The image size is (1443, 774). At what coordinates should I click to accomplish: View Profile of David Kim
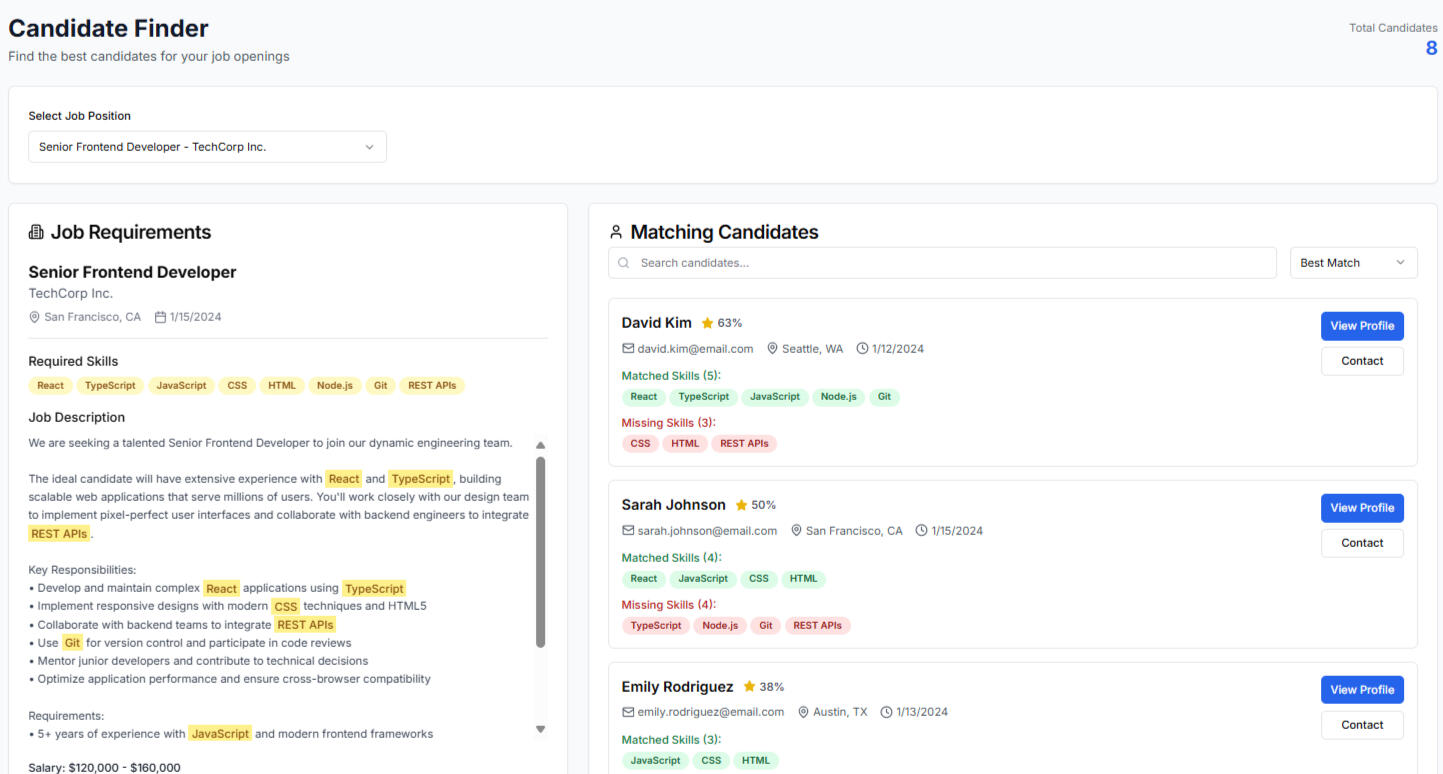click(1361, 326)
